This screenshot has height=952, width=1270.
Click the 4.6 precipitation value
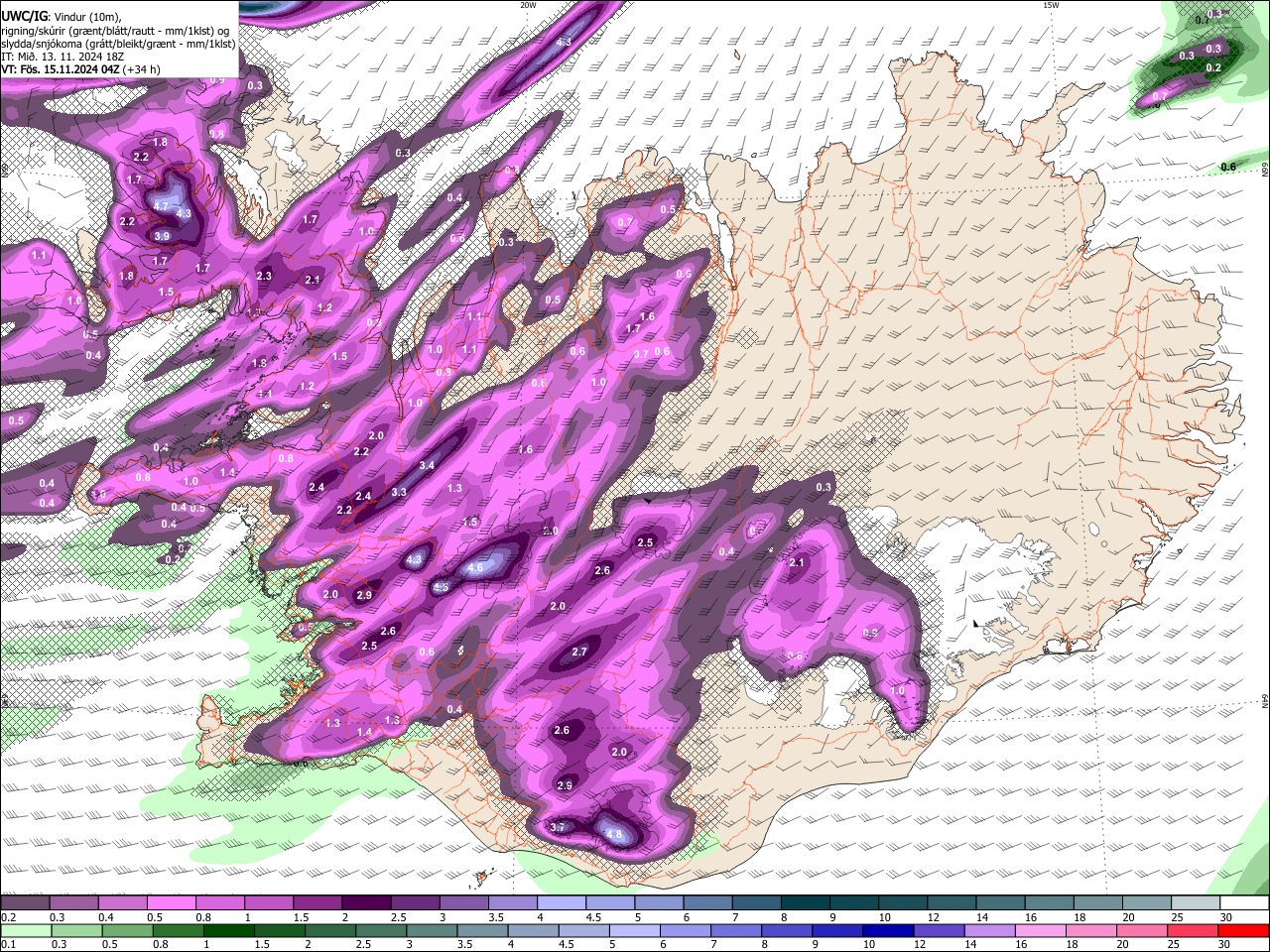click(x=475, y=568)
